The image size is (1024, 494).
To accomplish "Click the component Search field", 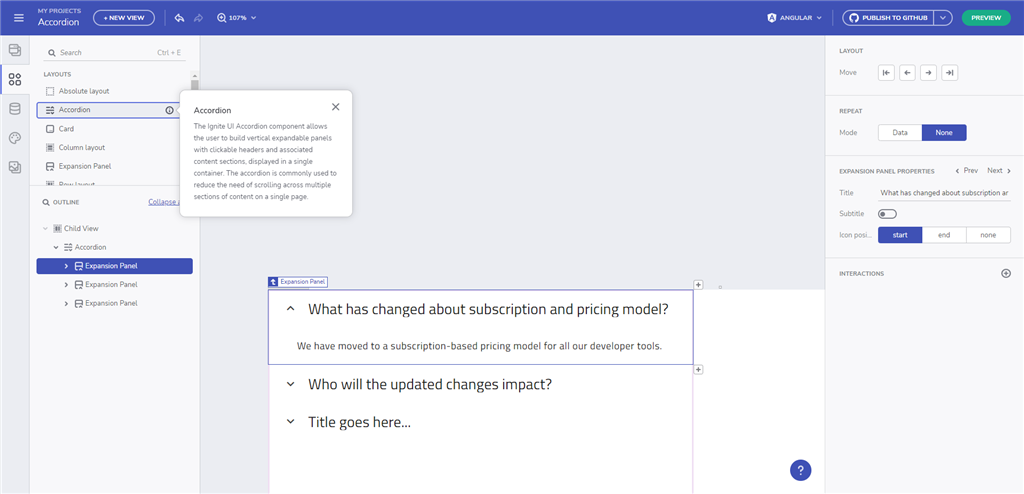I will click(114, 52).
